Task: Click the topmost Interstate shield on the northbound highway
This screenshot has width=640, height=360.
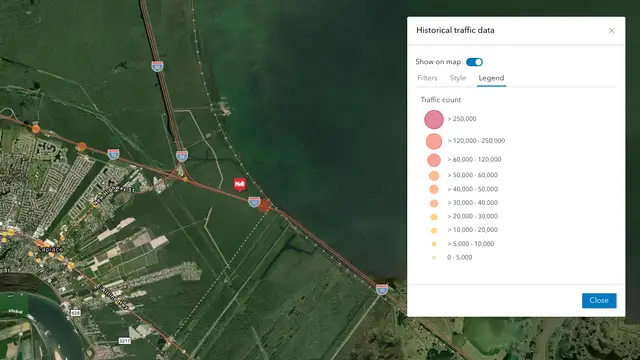Action: 158,66
